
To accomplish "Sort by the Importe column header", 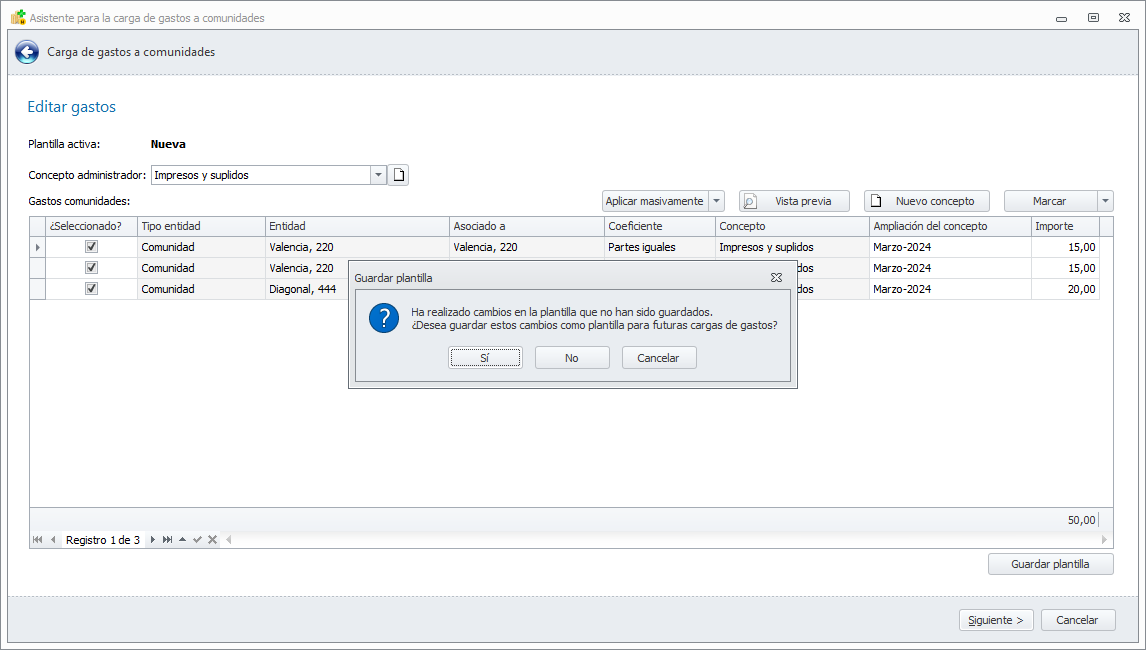I will 1065,227.
